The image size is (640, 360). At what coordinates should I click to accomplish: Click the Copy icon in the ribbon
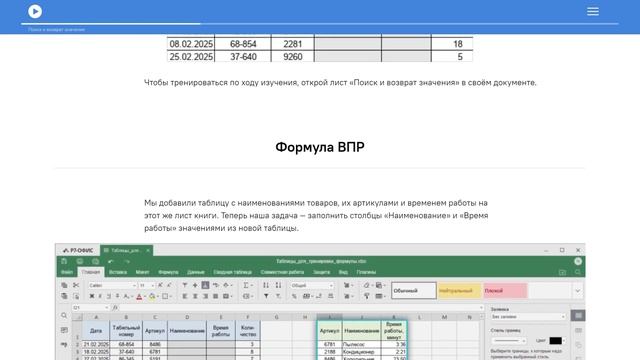[64, 285]
